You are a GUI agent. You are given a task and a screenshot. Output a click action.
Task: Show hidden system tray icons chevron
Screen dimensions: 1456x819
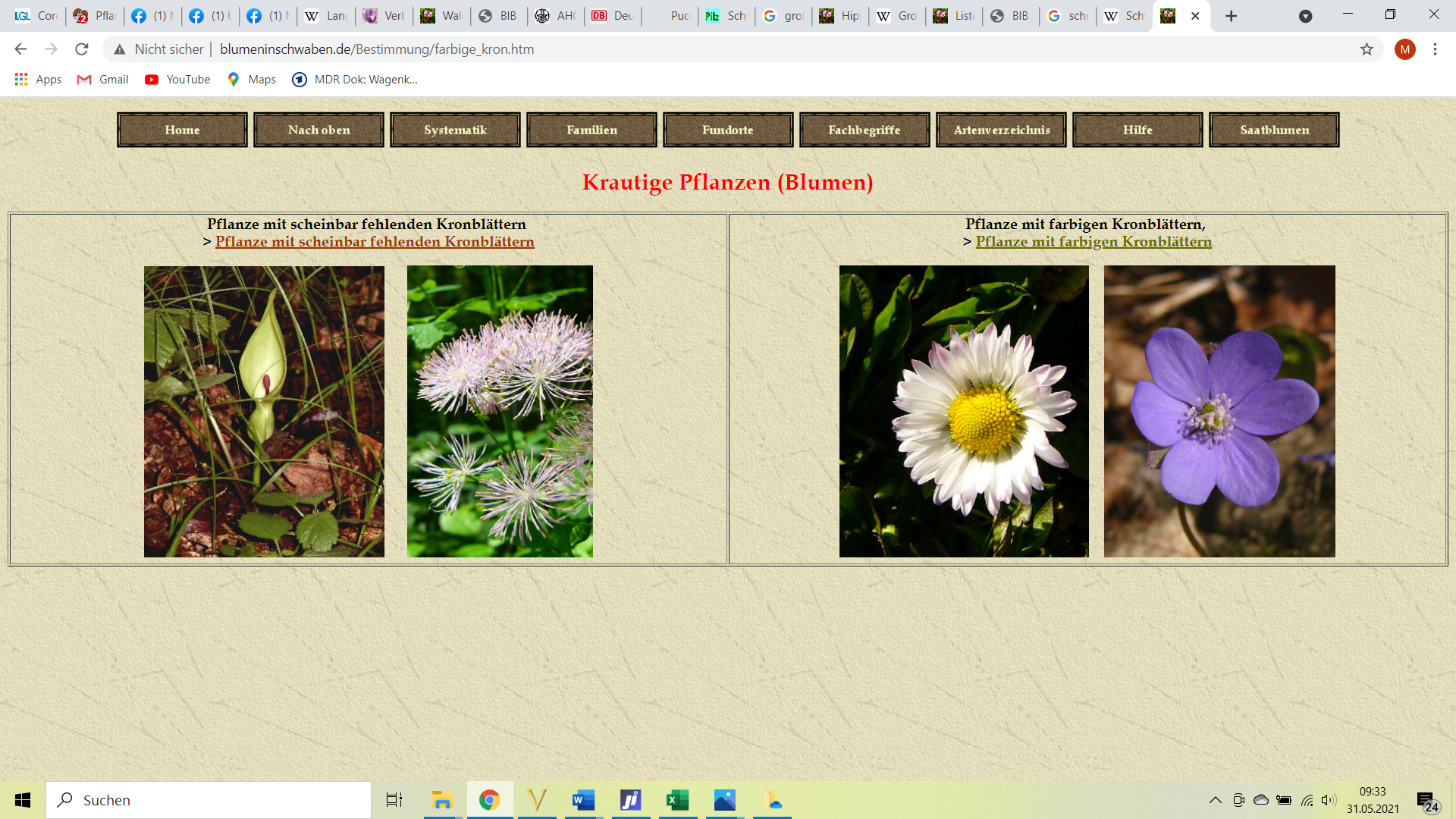(x=1215, y=800)
